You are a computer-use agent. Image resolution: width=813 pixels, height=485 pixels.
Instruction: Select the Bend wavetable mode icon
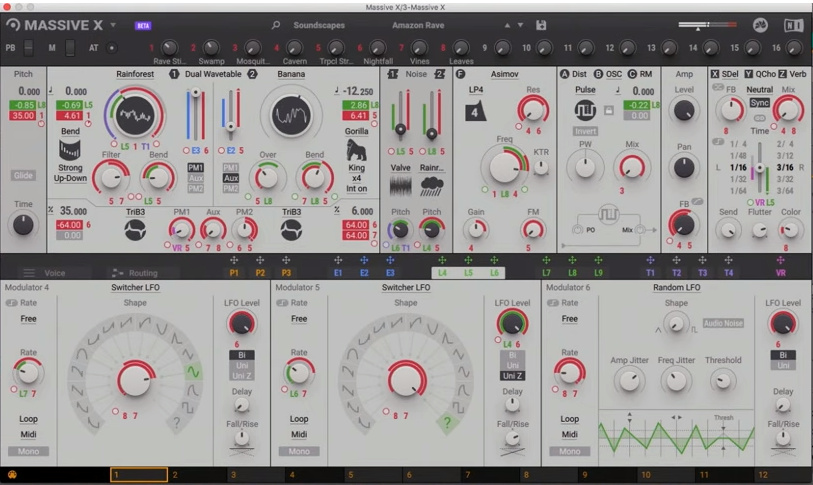click(x=70, y=150)
